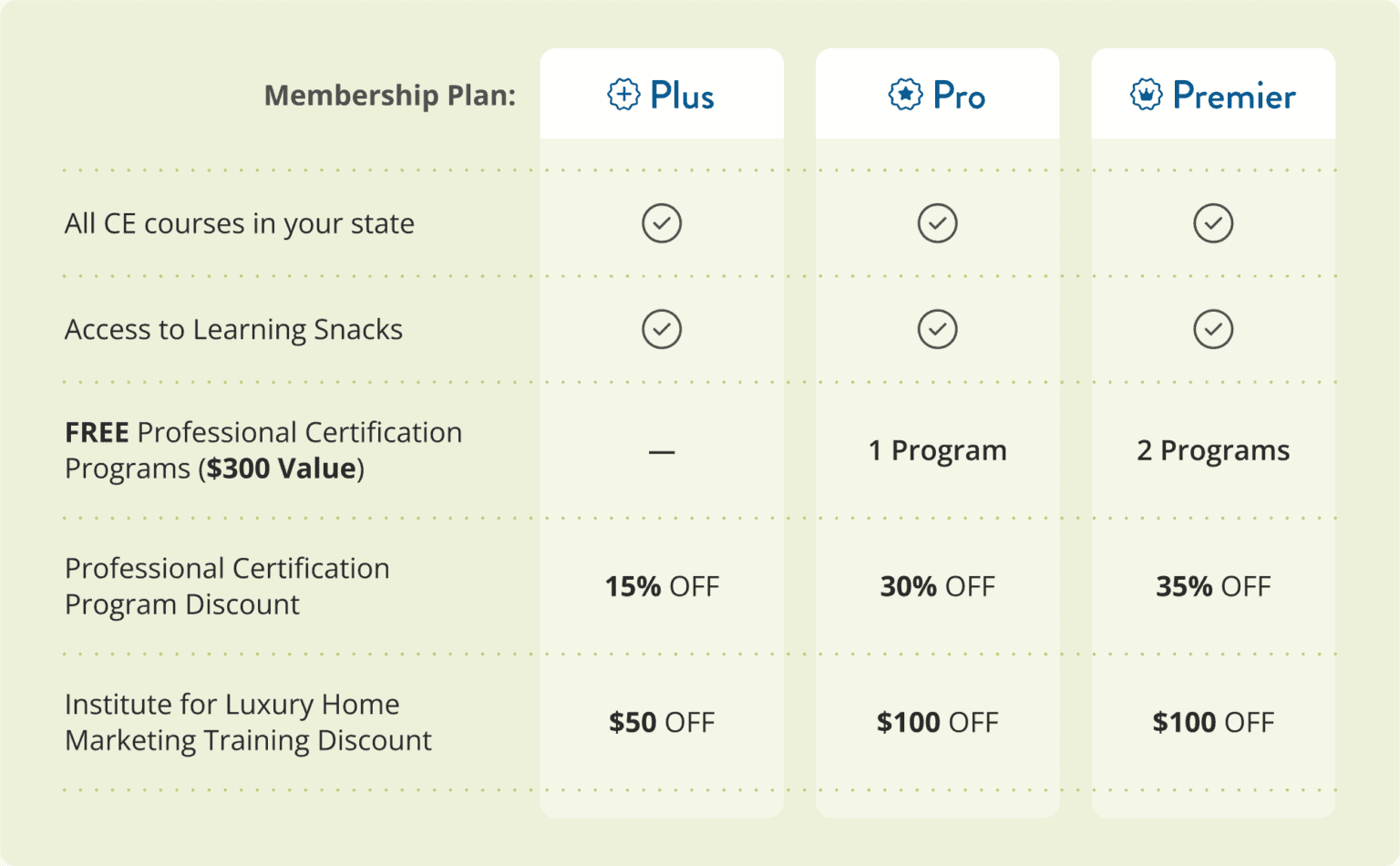Image resolution: width=1400 pixels, height=866 pixels.
Task: Click Plus checkmark for Learning Snacks
Action: [662, 329]
